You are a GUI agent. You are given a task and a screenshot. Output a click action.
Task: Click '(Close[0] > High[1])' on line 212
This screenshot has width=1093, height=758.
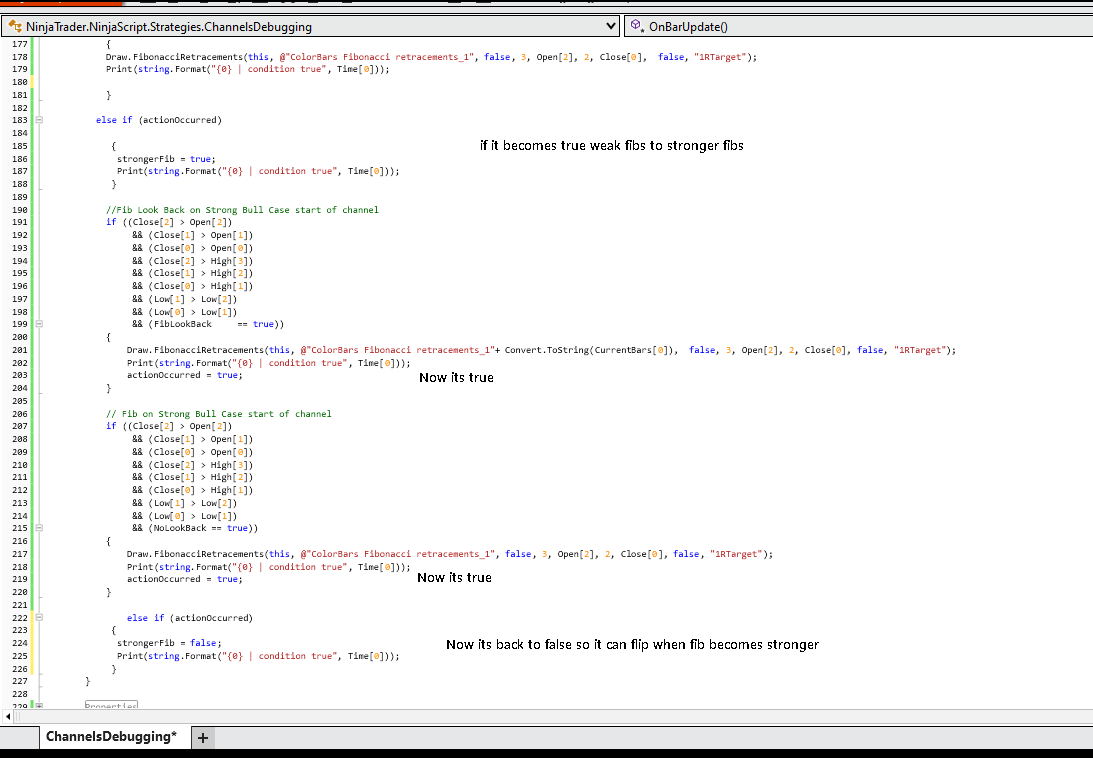pos(200,490)
